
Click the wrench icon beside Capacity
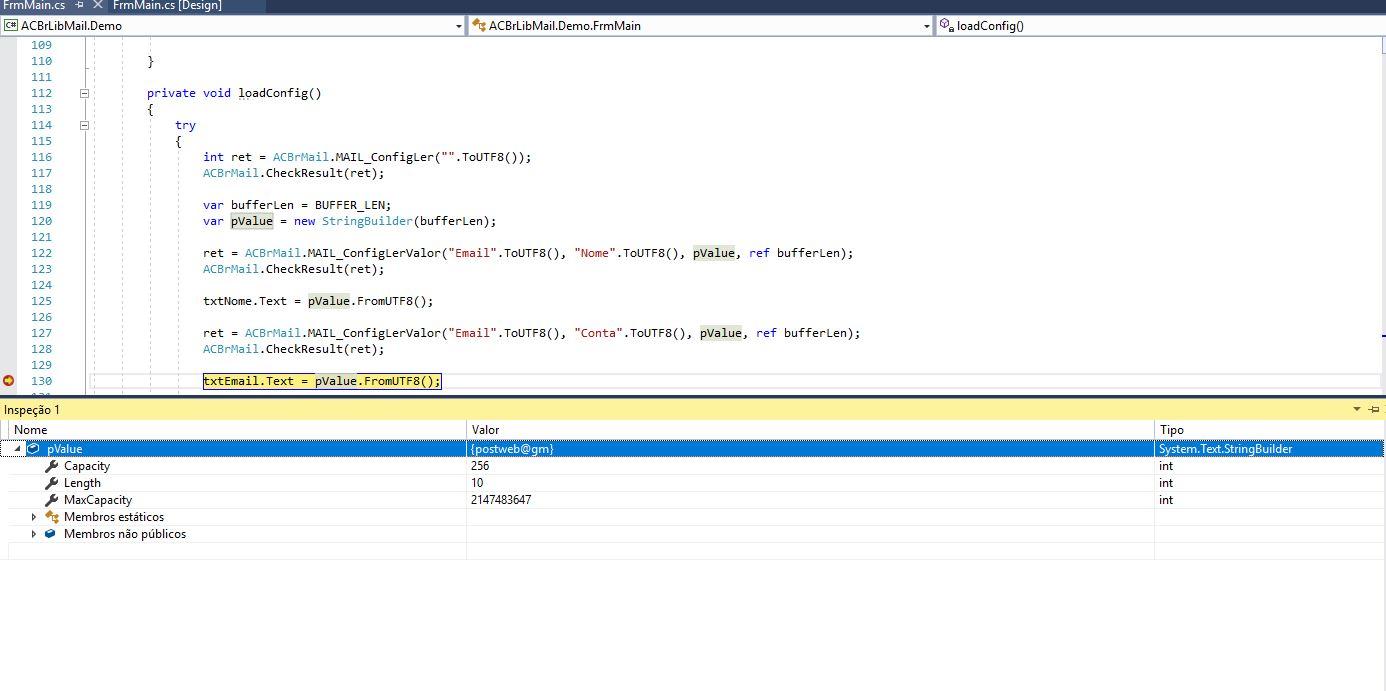pyautogui.click(x=51, y=466)
